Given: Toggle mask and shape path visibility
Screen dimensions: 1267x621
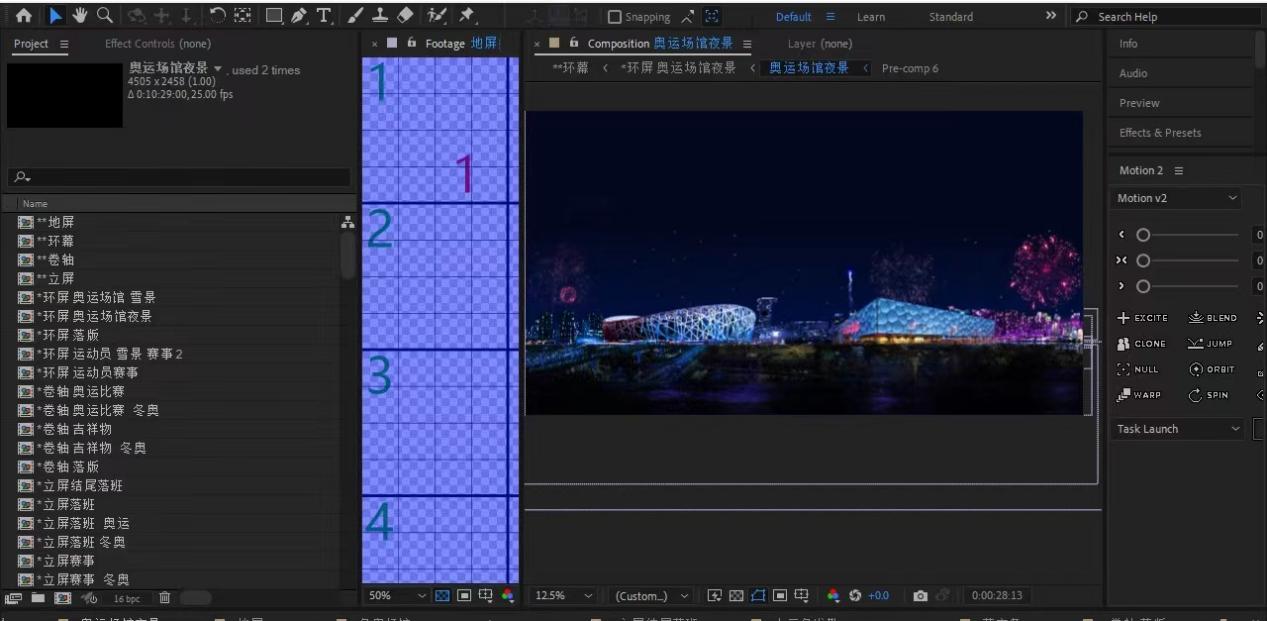Looking at the screenshot, I should click(758, 596).
